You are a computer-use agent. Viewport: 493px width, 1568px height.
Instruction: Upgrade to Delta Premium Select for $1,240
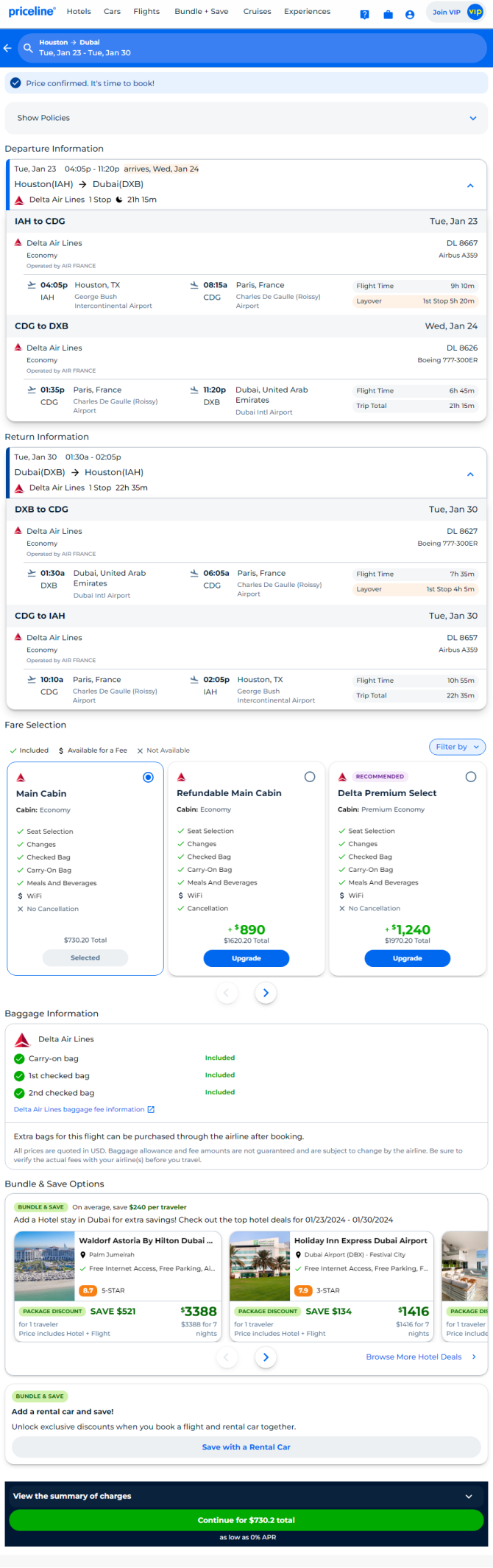407,958
